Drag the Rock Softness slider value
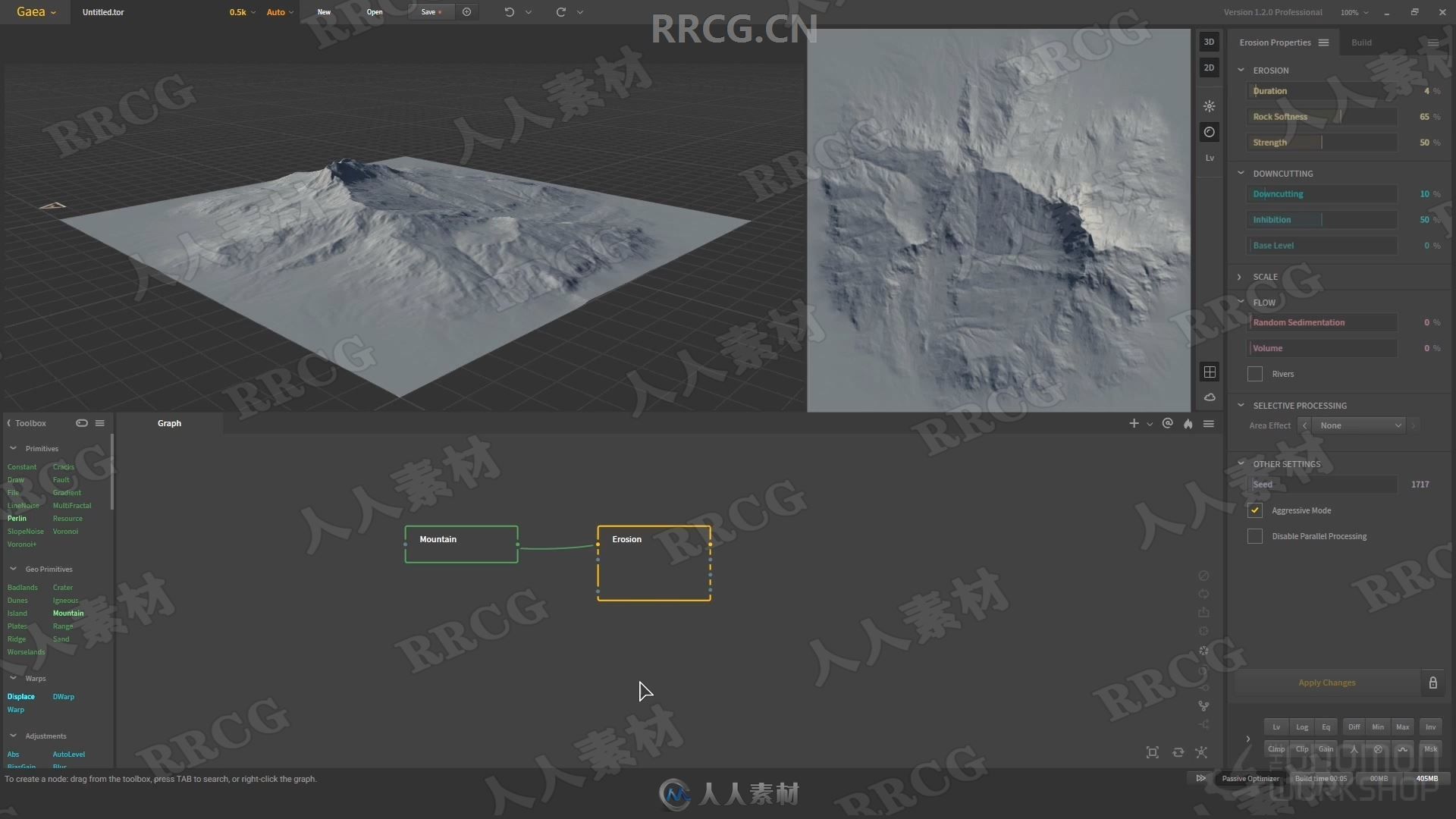 tap(1341, 116)
